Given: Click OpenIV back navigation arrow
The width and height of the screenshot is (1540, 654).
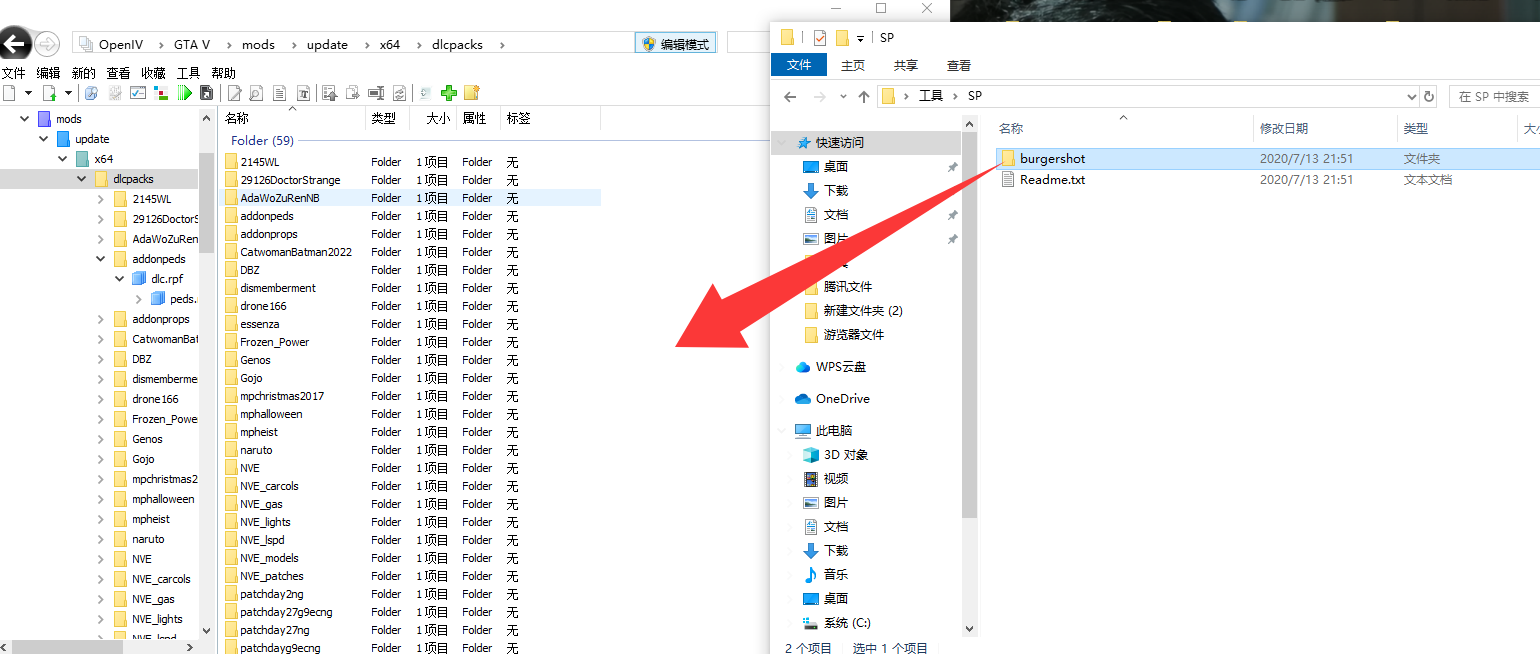Looking at the screenshot, I should (x=15, y=44).
